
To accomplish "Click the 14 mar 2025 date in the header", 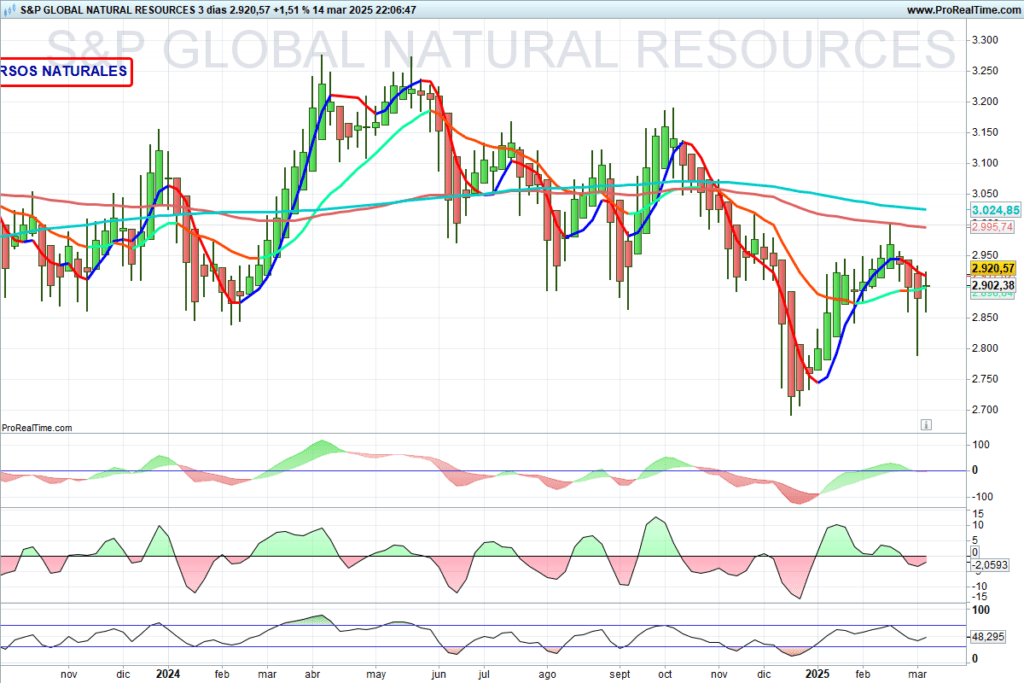I will click(x=343, y=10).
